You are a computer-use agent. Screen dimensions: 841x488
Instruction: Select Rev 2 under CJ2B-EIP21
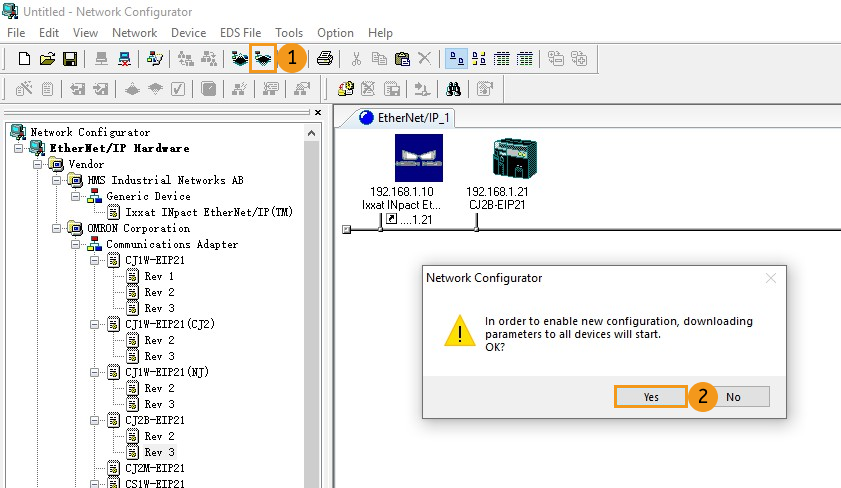click(159, 436)
